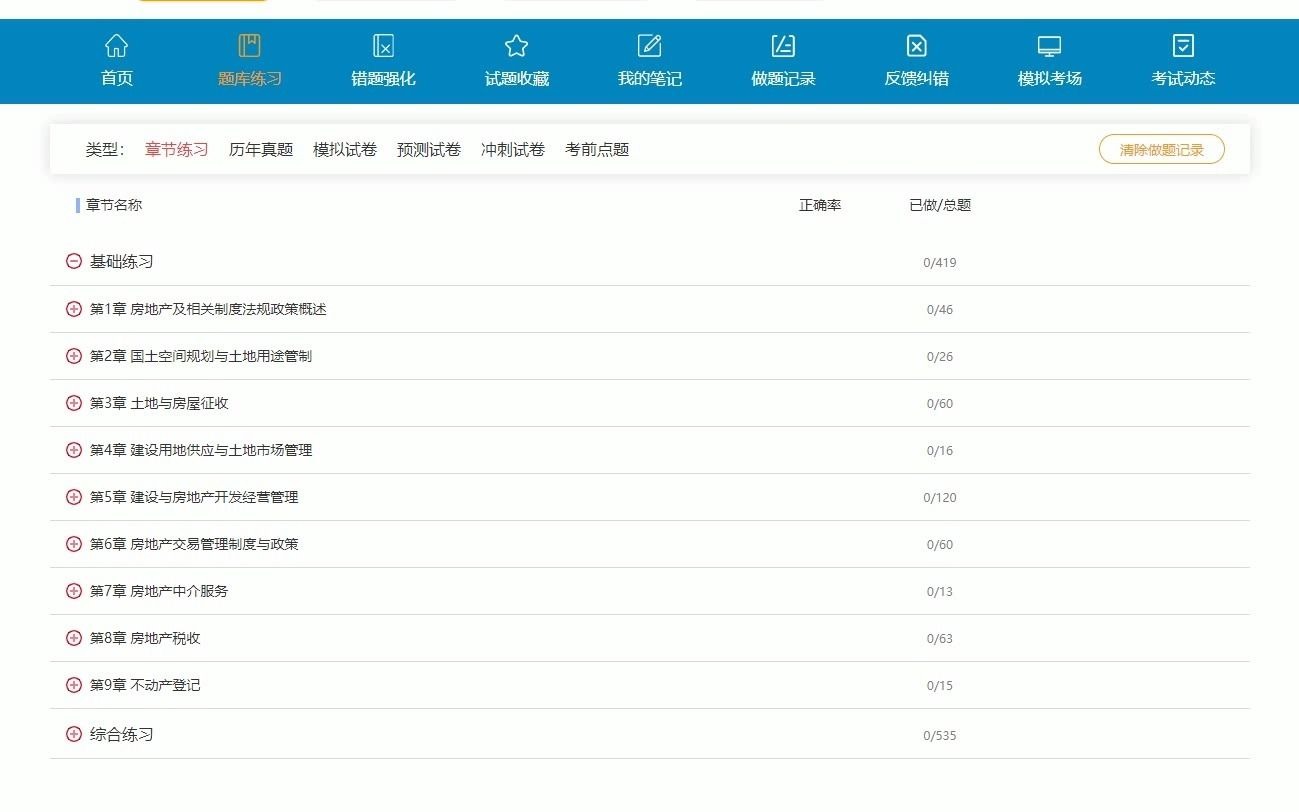Click 0/16 count for 第4章
The width and height of the screenshot is (1299, 812).
pyautogui.click(x=940, y=451)
